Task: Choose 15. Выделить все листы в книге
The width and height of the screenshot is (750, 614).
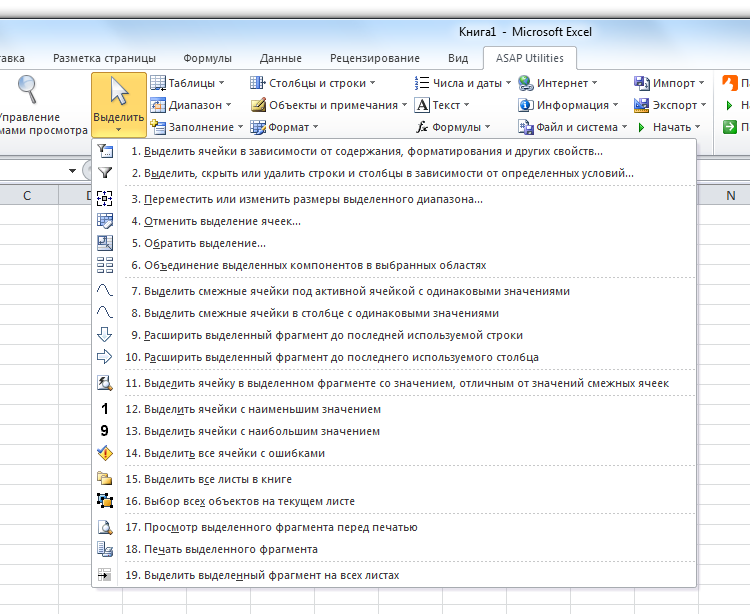Action: pos(394,479)
